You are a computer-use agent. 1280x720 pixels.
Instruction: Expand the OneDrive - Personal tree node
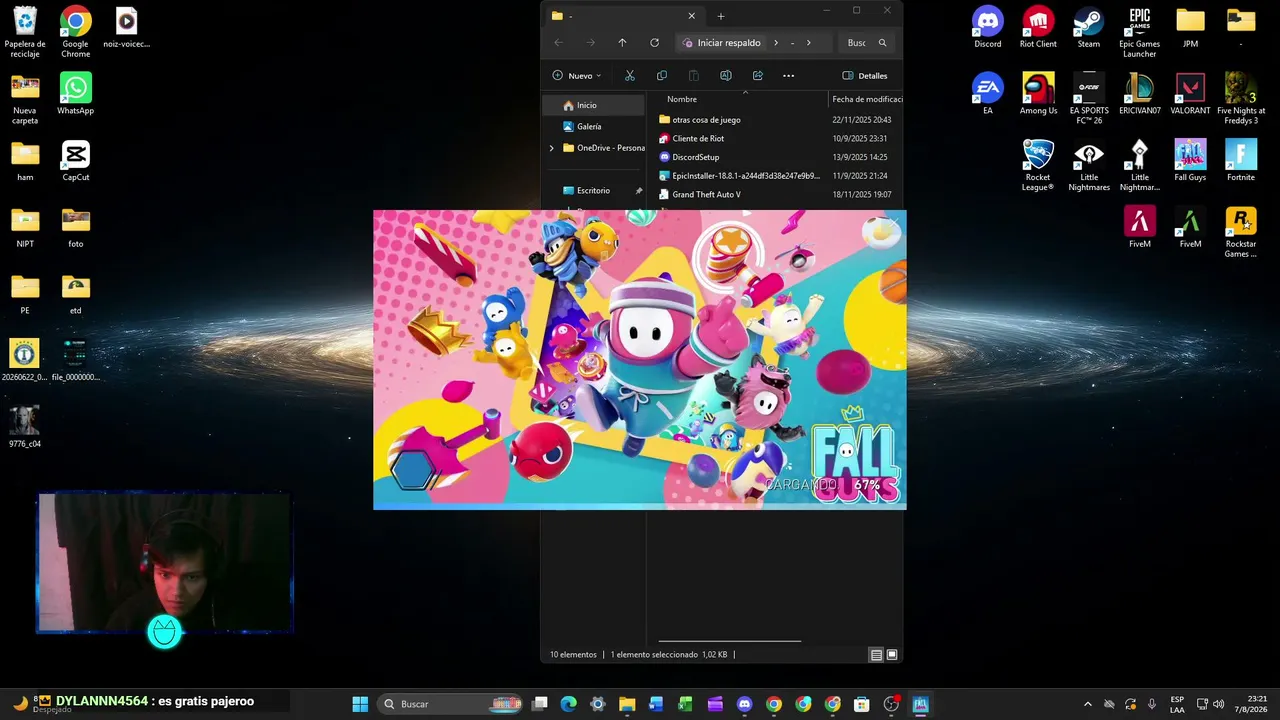551,148
